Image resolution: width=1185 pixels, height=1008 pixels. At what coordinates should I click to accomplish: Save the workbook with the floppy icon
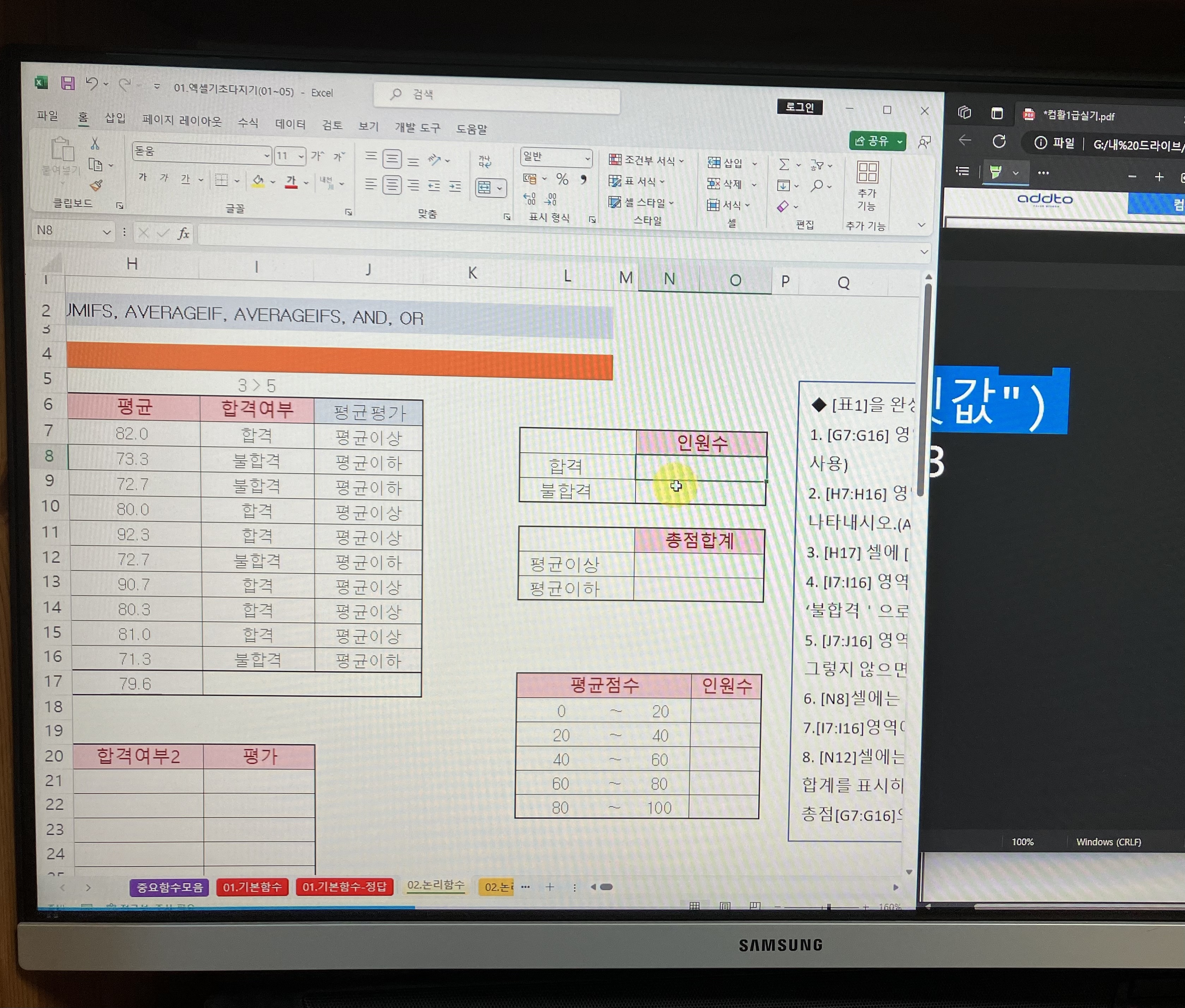68,83
